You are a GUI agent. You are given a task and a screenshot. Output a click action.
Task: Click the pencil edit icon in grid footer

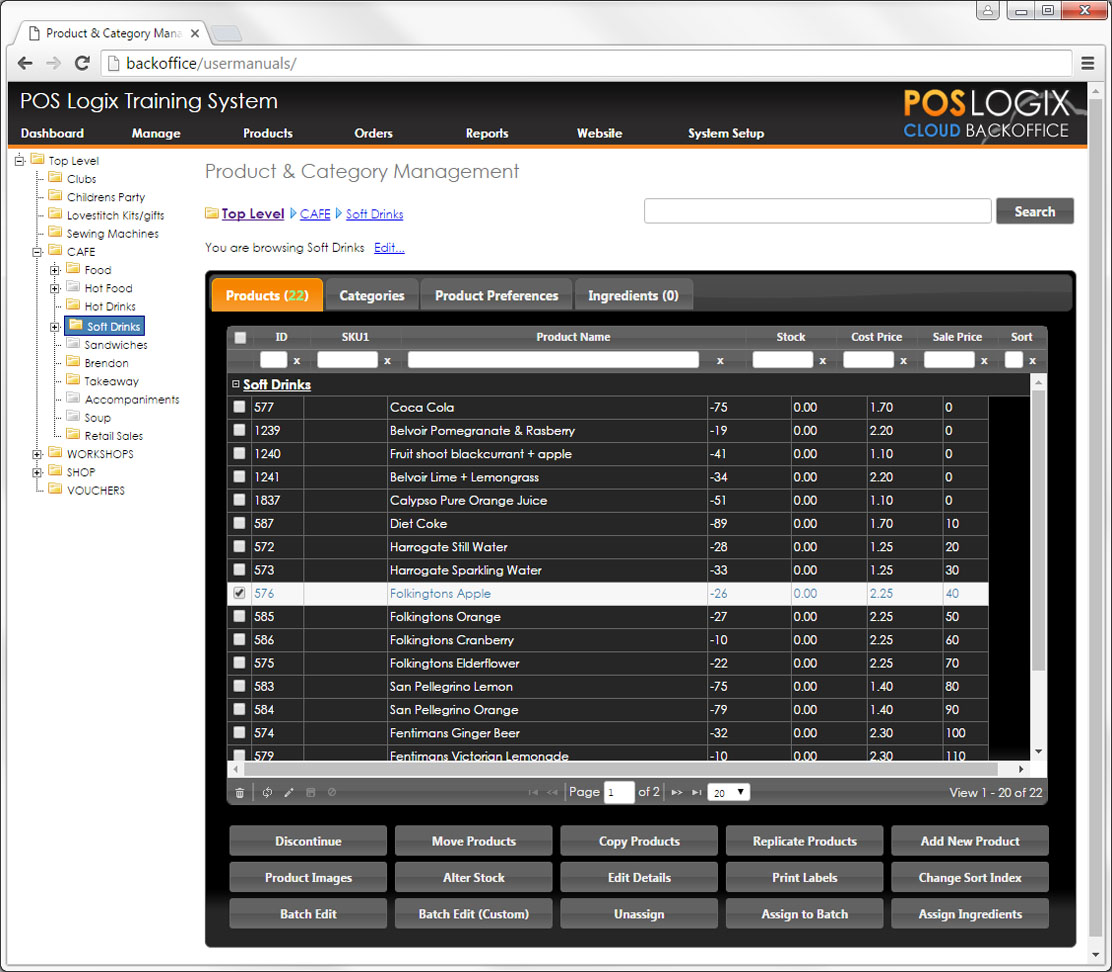[289, 793]
